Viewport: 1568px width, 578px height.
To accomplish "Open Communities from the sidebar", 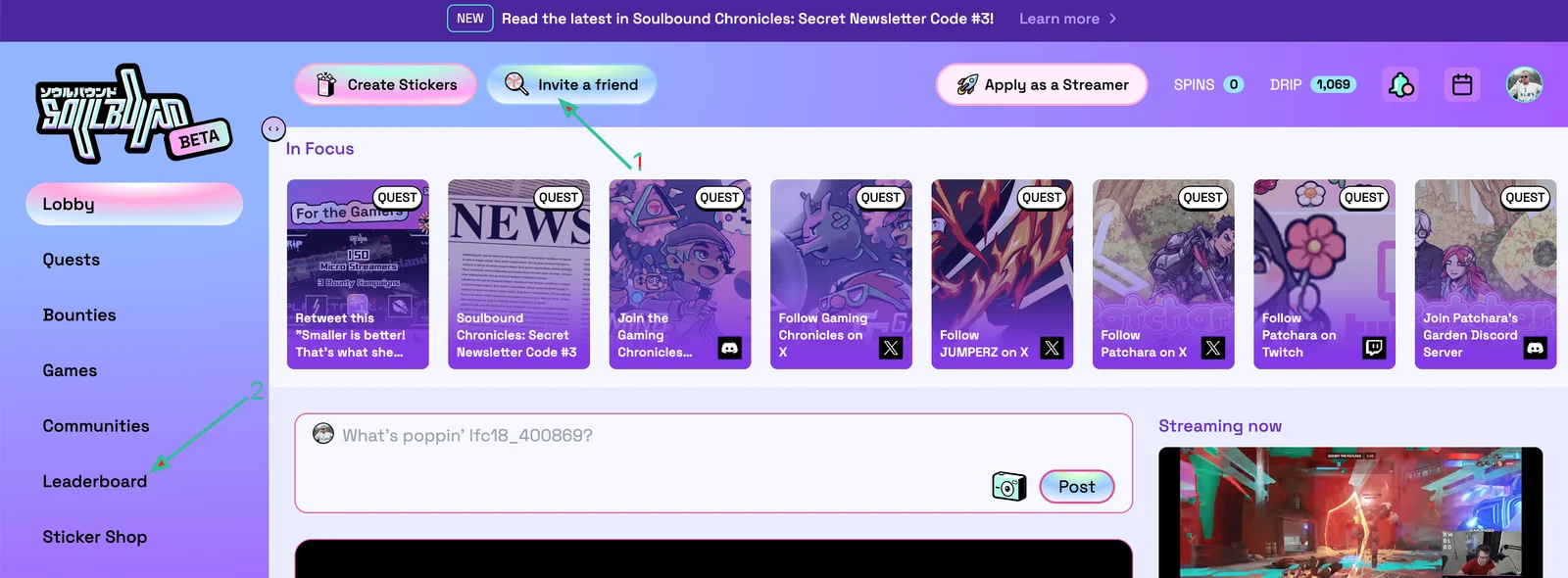I will (x=96, y=426).
